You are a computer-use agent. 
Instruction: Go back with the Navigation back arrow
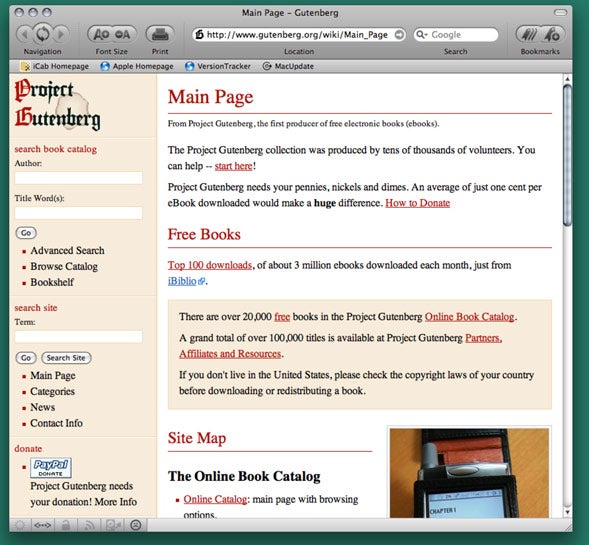click(24, 35)
